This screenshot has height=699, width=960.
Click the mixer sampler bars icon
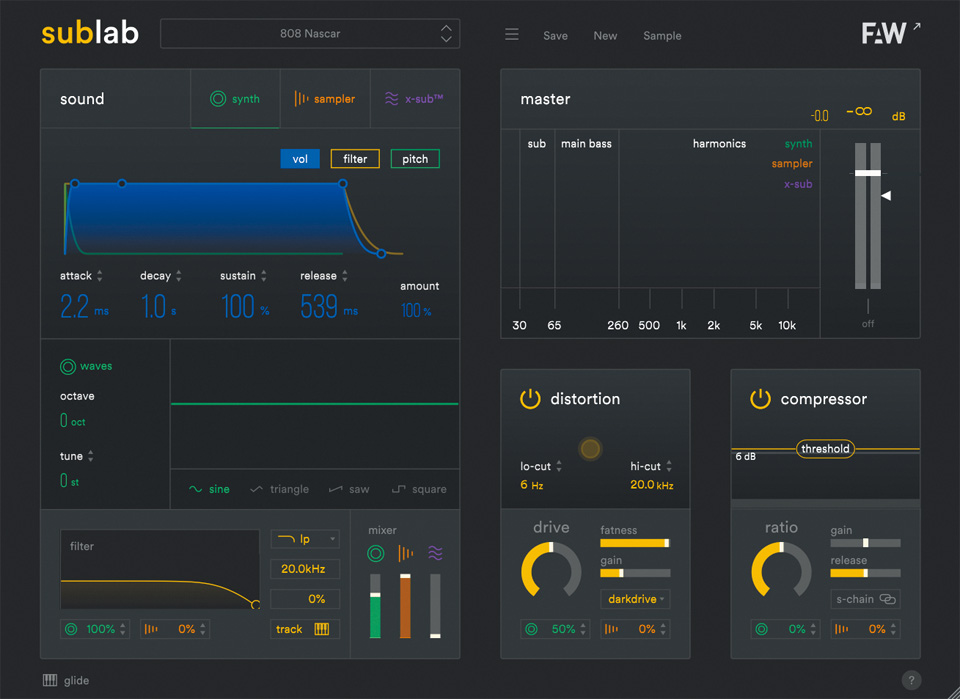pos(405,553)
